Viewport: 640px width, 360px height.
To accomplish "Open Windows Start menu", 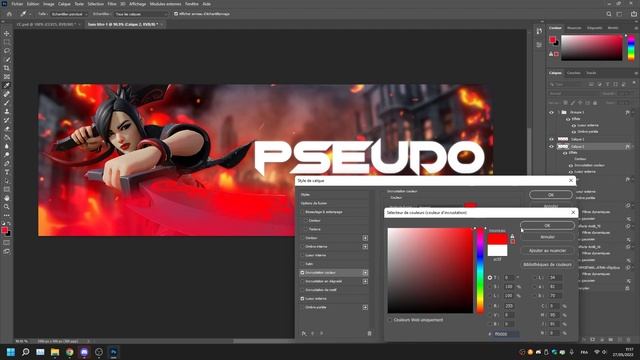I will click(11, 352).
